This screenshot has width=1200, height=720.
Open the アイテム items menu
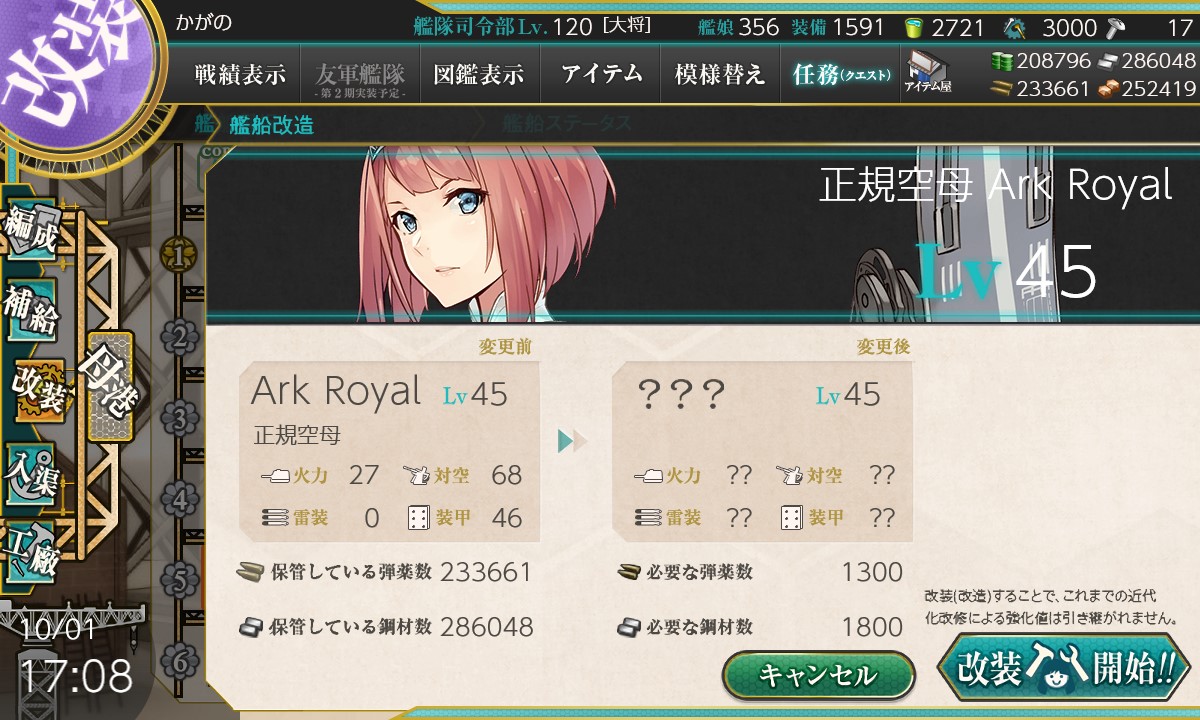601,74
